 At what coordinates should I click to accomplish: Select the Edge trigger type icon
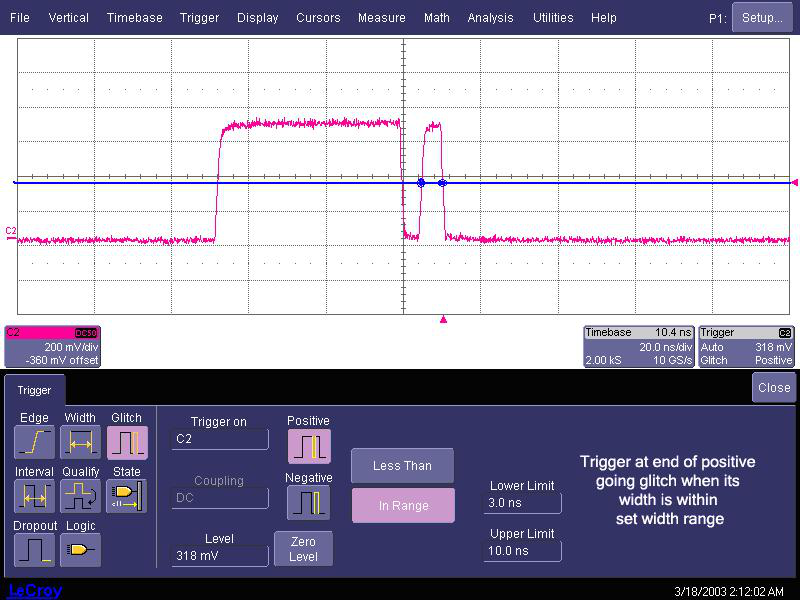pos(34,442)
